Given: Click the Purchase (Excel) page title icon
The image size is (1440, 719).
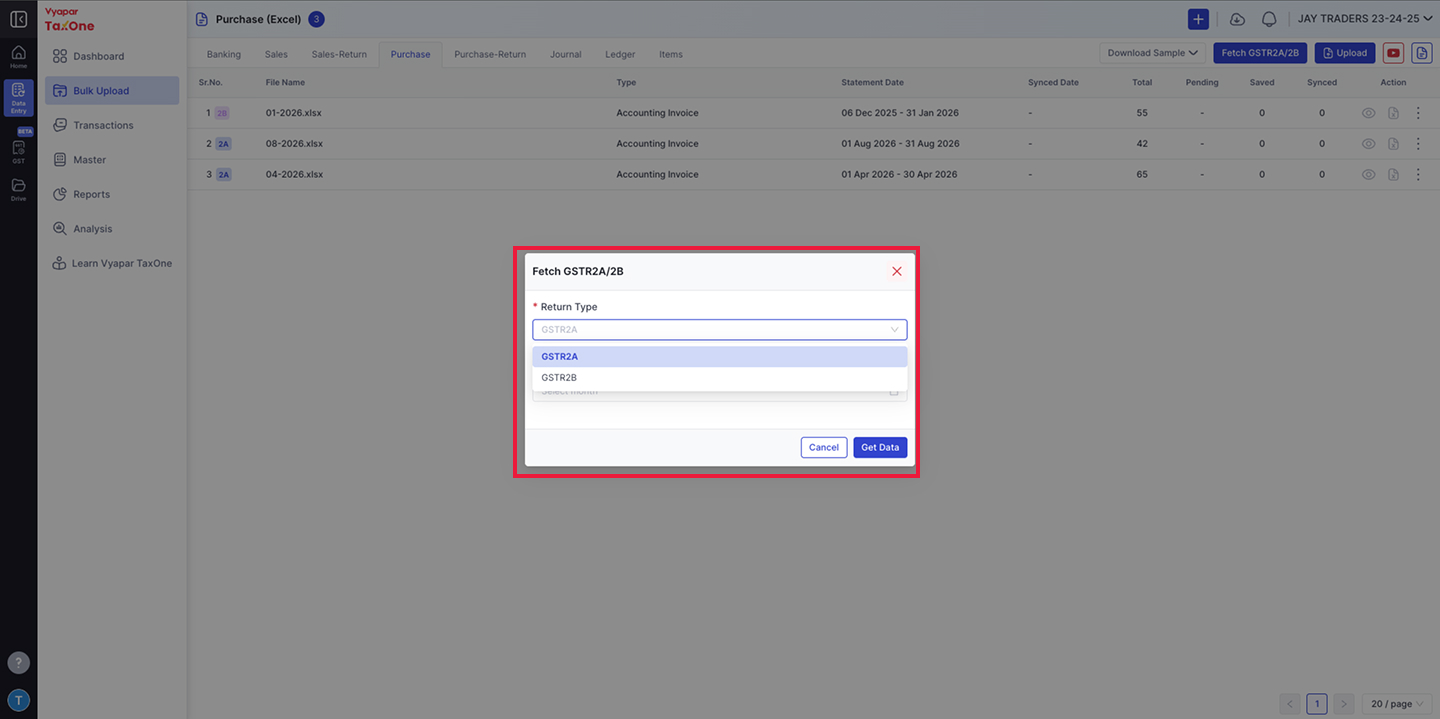Looking at the screenshot, I should tap(202, 19).
